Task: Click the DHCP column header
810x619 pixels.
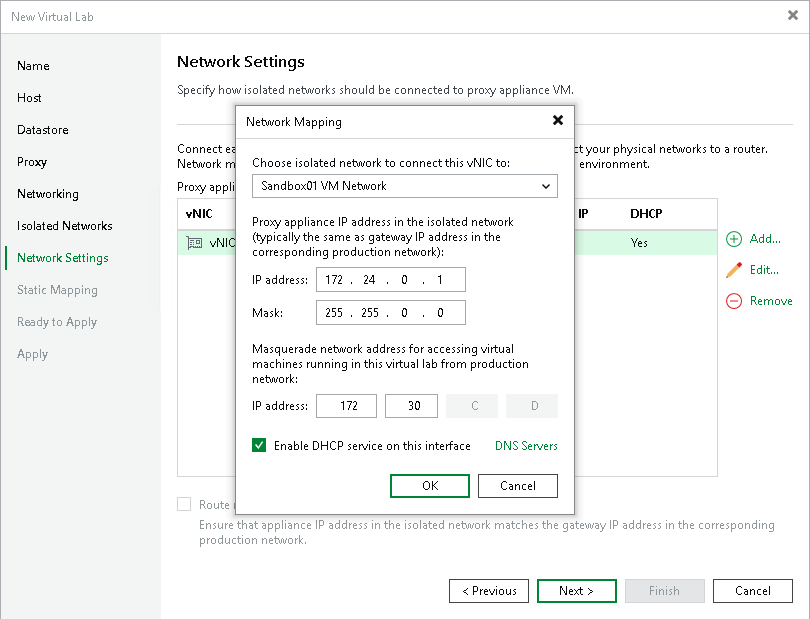Action: tap(646, 213)
